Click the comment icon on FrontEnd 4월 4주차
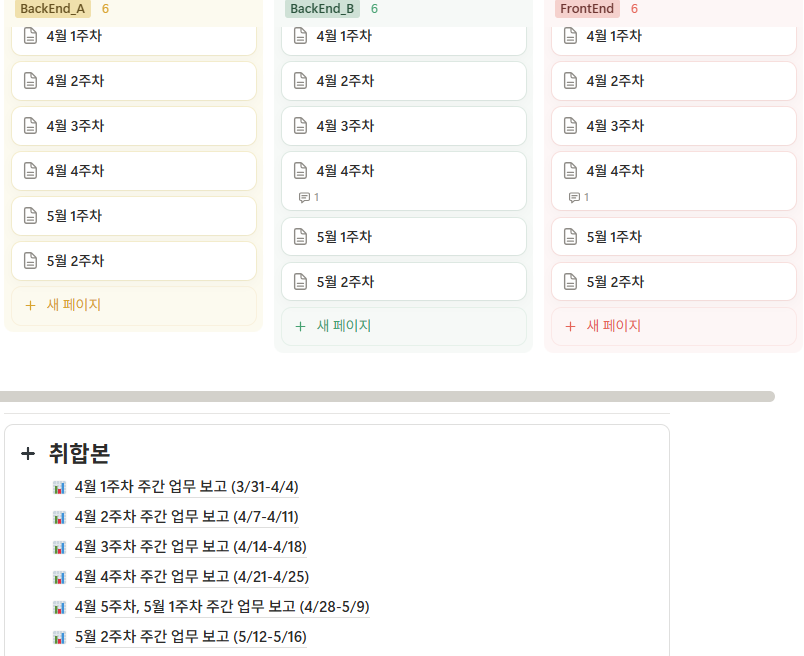The height and width of the screenshot is (656, 804). [x=574, y=197]
